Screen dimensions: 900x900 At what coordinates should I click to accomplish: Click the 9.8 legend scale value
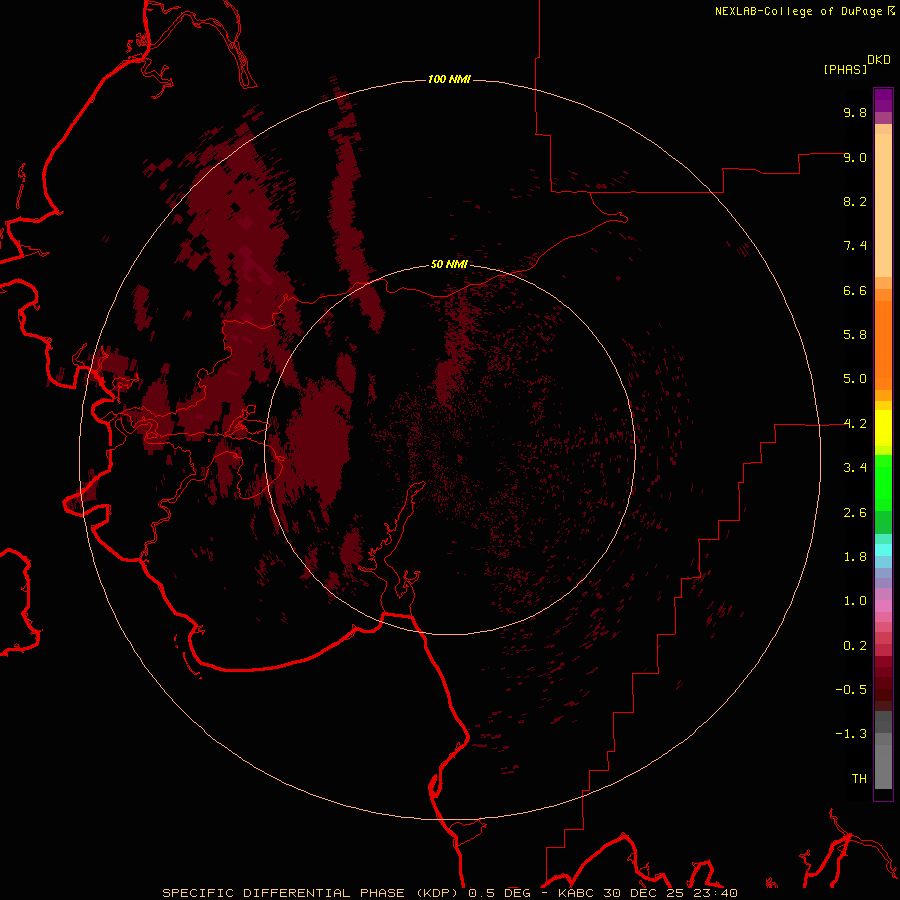[x=855, y=112]
